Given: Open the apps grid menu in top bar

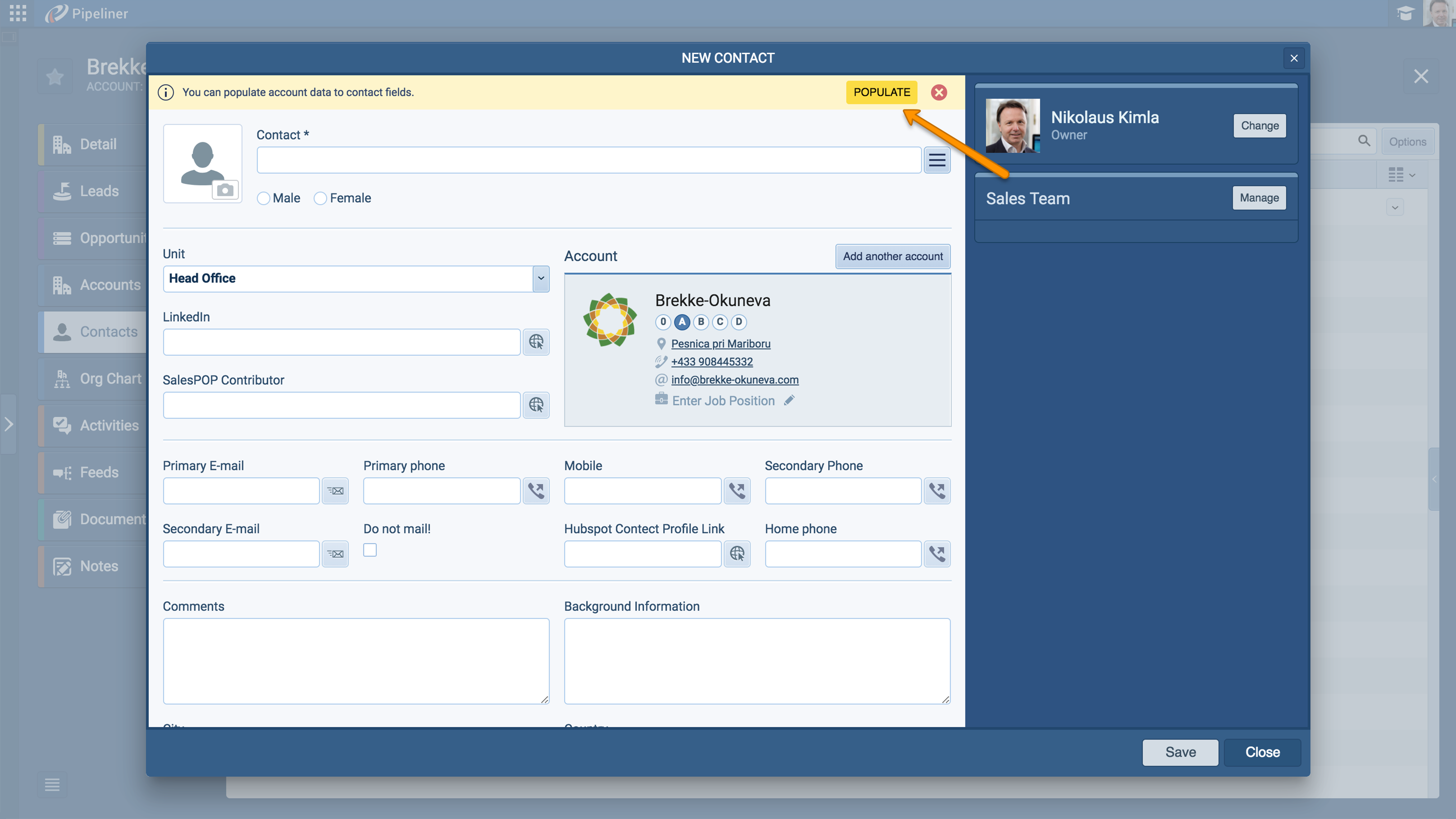Looking at the screenshot, I should pyautogui.click(x=18, y=13).
